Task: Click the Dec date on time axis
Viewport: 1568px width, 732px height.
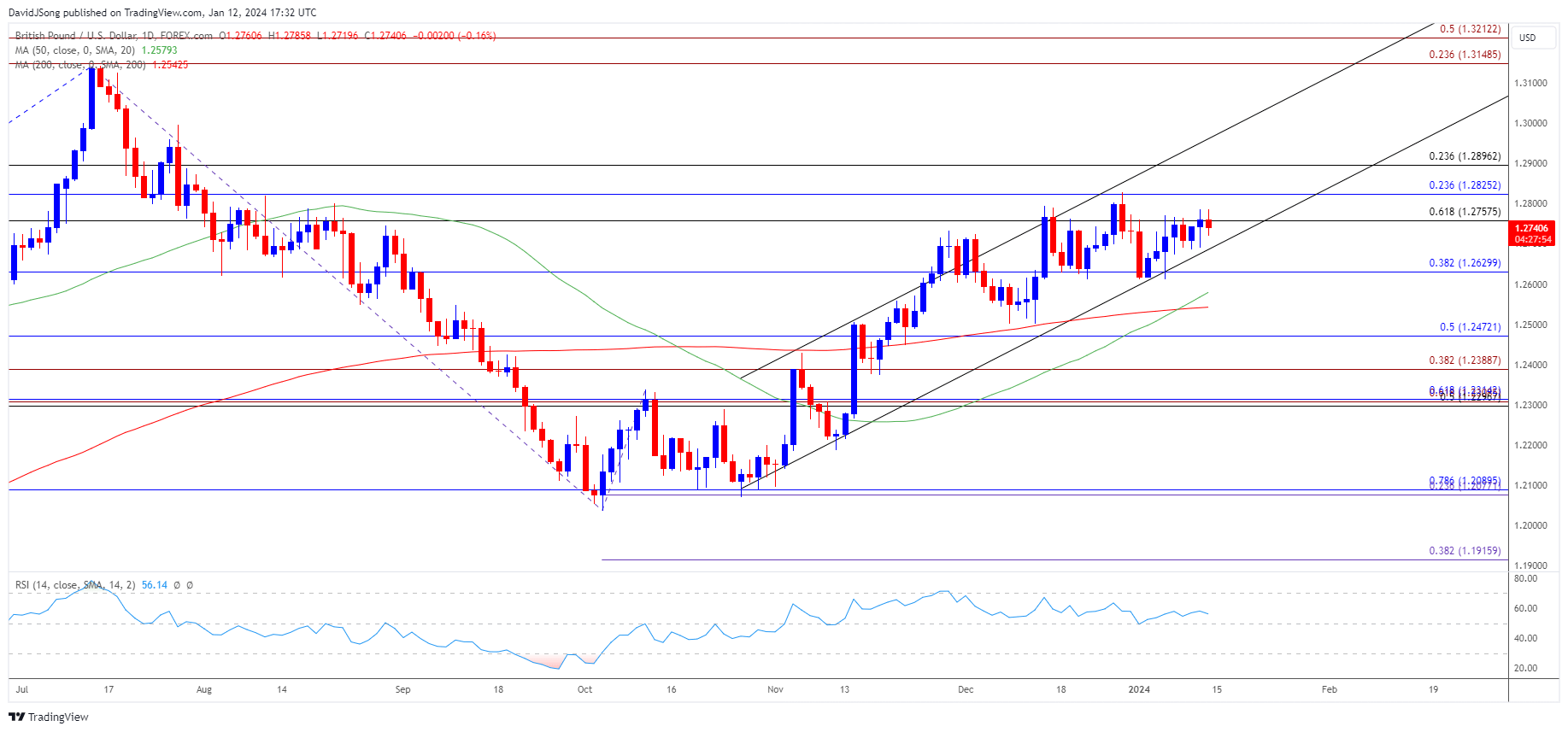Action: coord(966,689)
